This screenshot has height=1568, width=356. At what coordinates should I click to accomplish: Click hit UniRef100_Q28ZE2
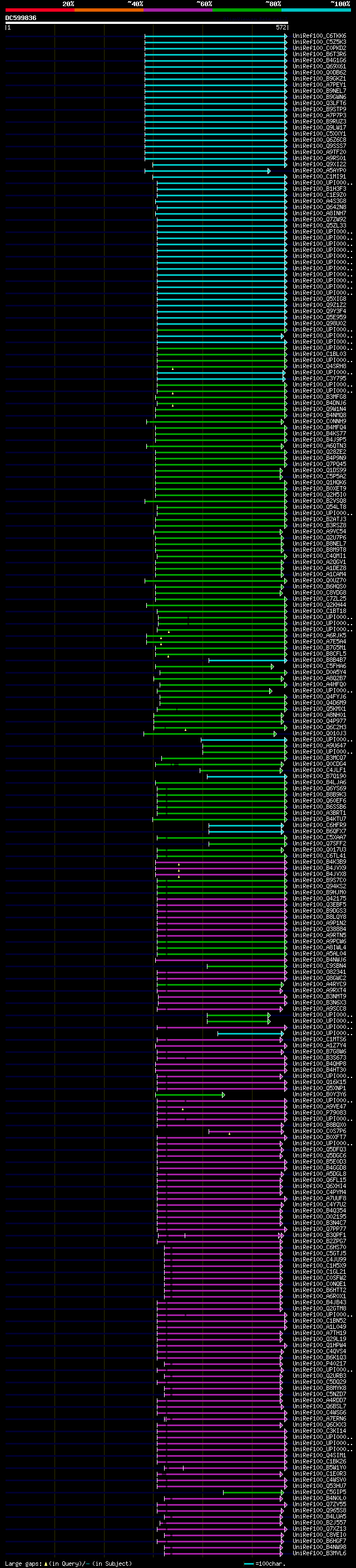(x=319, y=452)
